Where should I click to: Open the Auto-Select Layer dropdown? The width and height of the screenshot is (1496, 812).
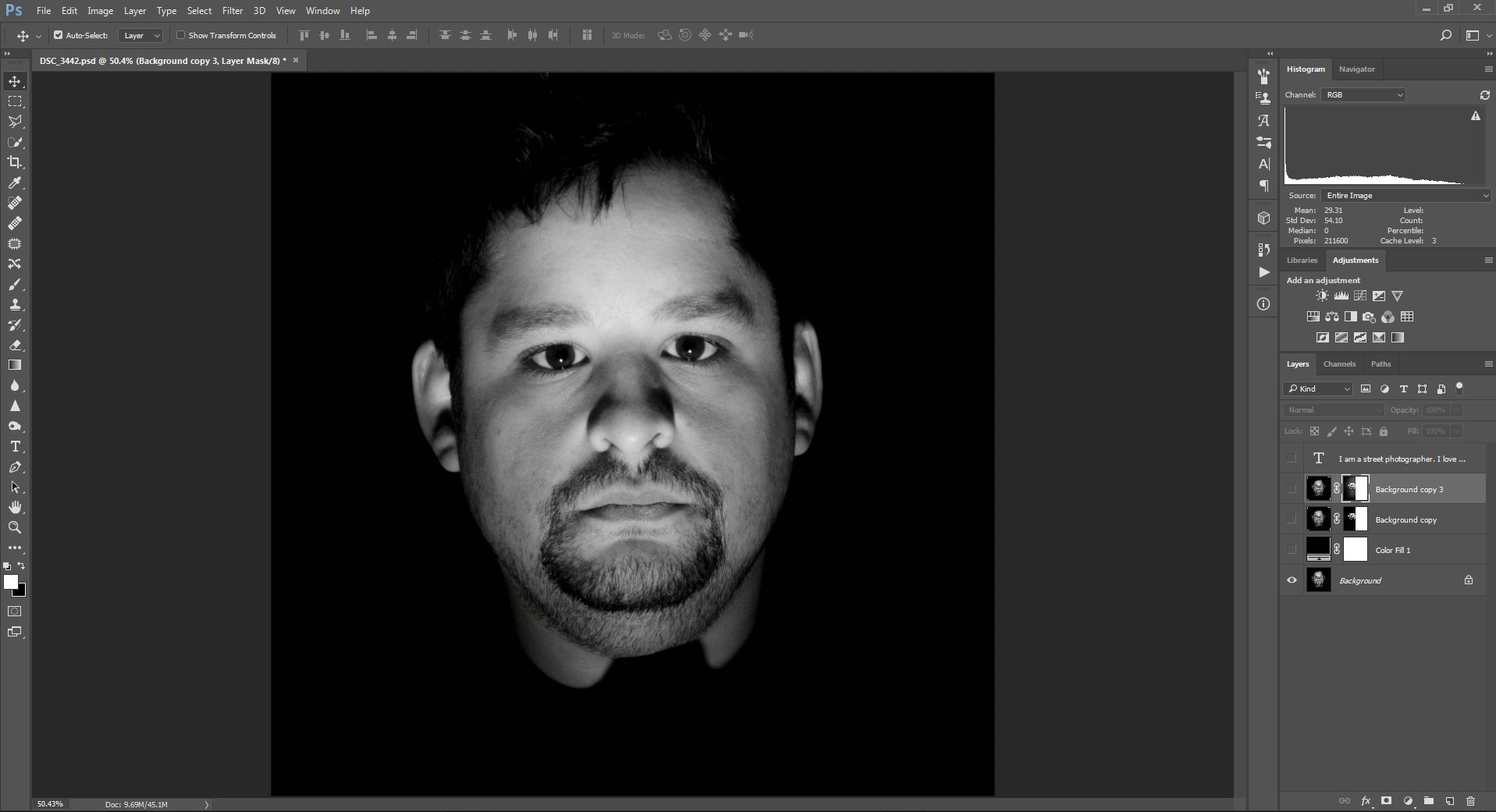pos(140,35)
